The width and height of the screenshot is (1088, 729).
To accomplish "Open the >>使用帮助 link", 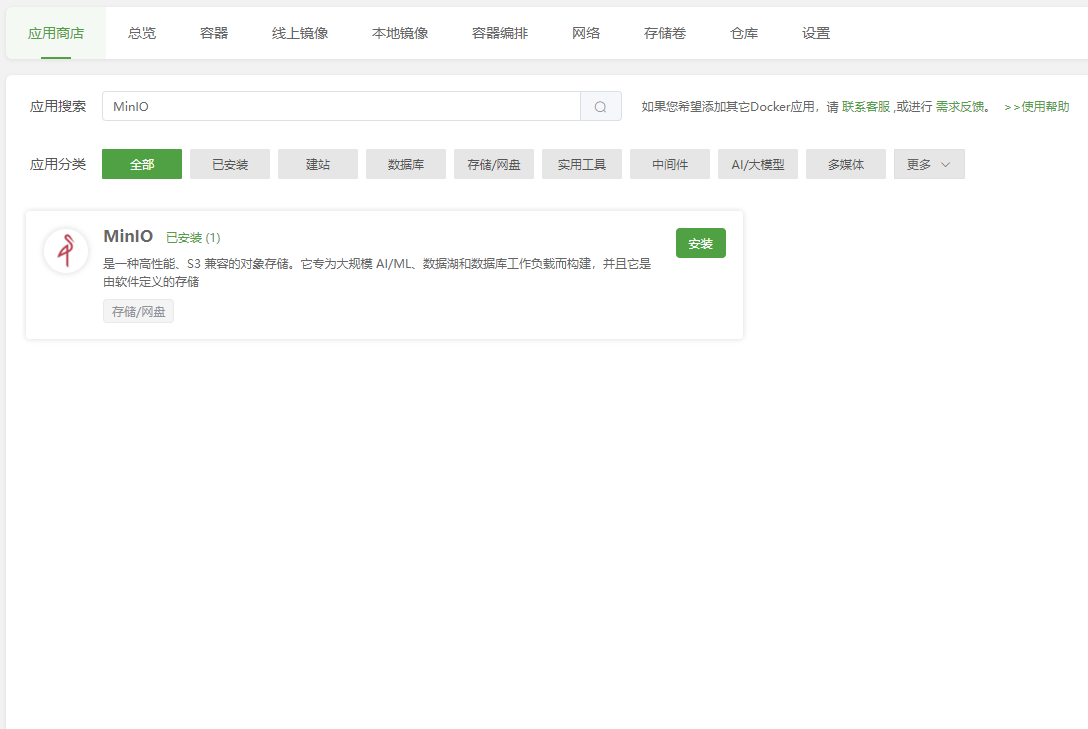I will [1037, 107].
